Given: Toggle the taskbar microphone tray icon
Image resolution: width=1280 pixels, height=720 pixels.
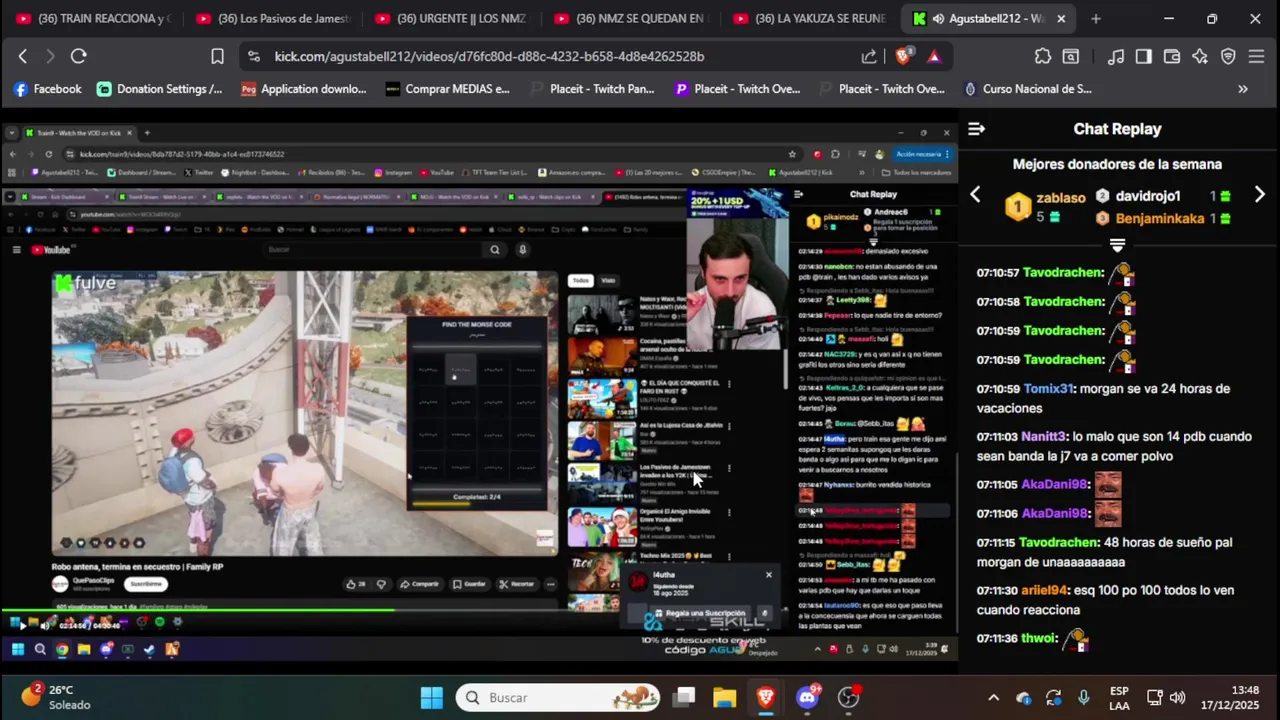Looking at the screenshot, I should coord(1084,698).
